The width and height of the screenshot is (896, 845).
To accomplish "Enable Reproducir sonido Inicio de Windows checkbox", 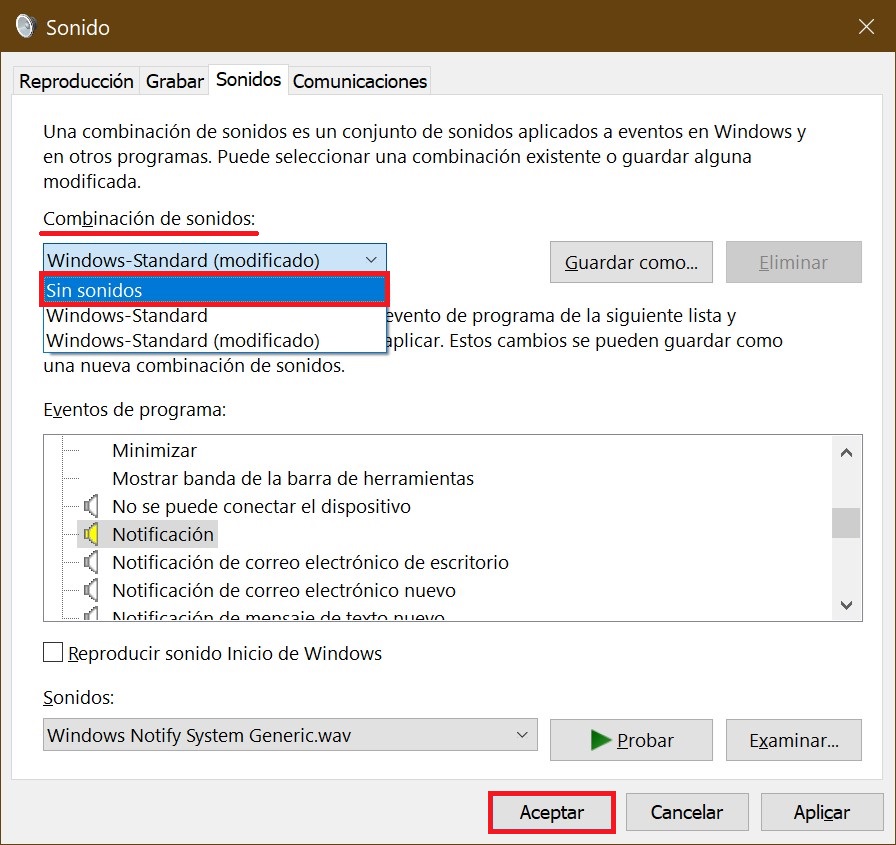I will click(53, 654).
